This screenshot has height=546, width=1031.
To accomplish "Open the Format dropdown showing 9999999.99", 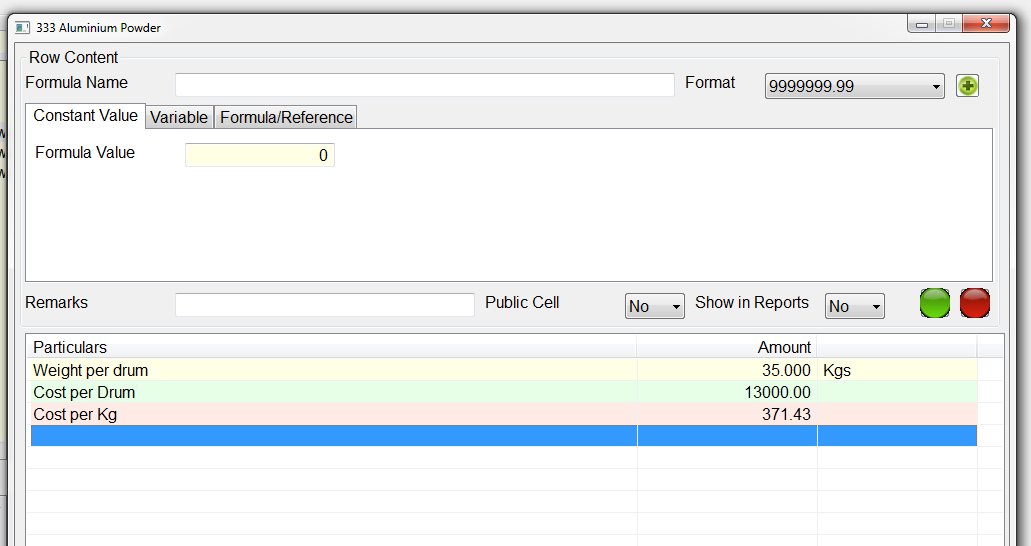I will point(854,87).
